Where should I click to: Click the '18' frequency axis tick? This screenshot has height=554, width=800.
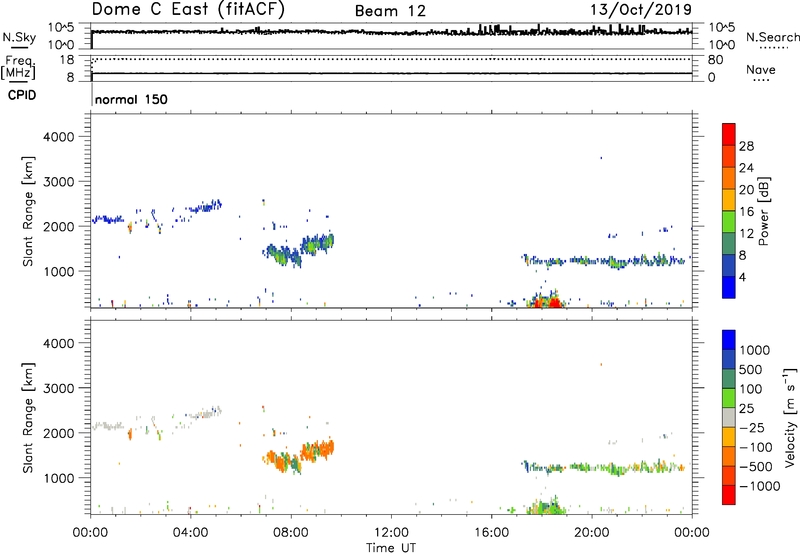pyautogui.click(x=67, y=60)
